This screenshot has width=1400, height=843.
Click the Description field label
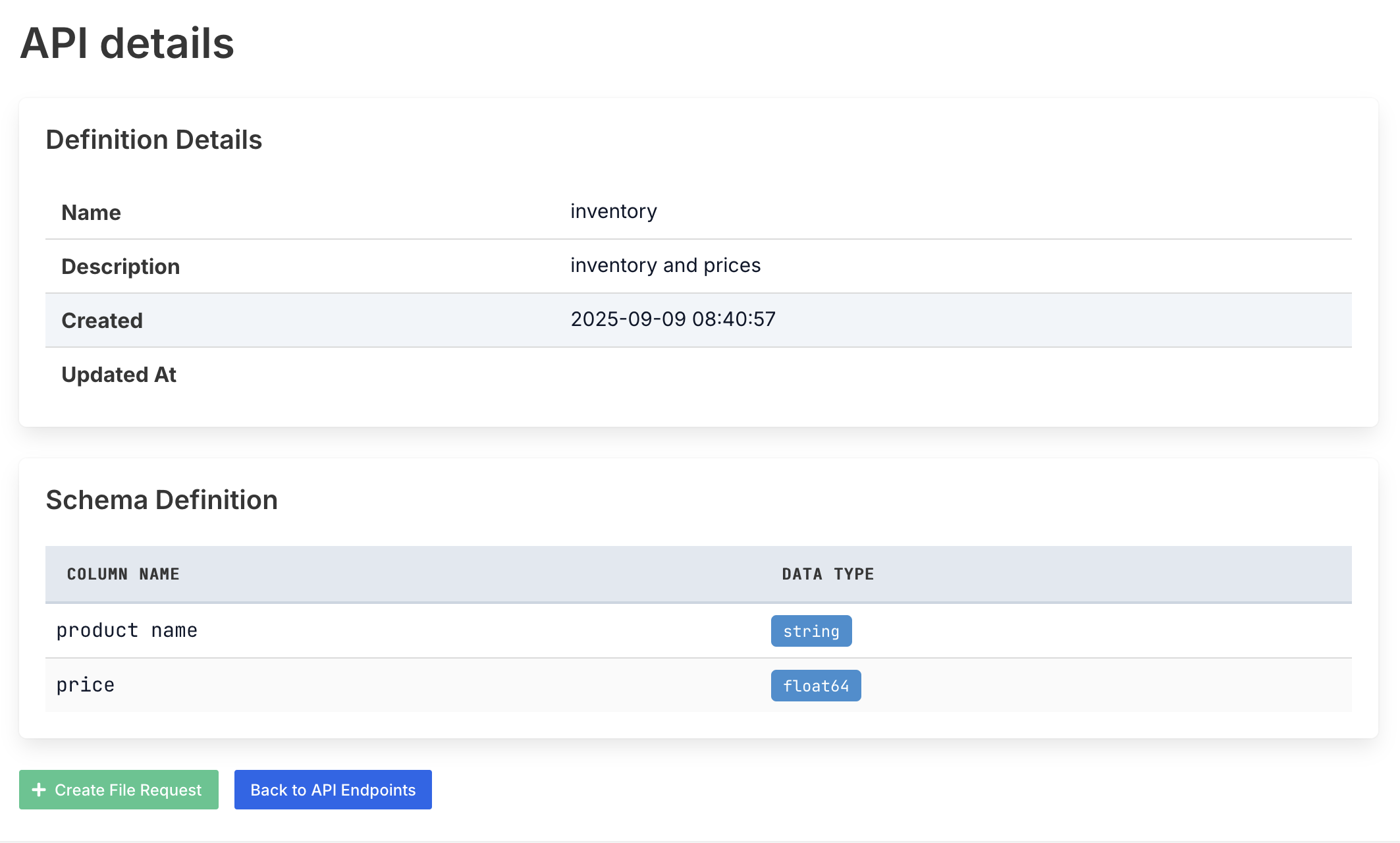[x=121, y=267]
